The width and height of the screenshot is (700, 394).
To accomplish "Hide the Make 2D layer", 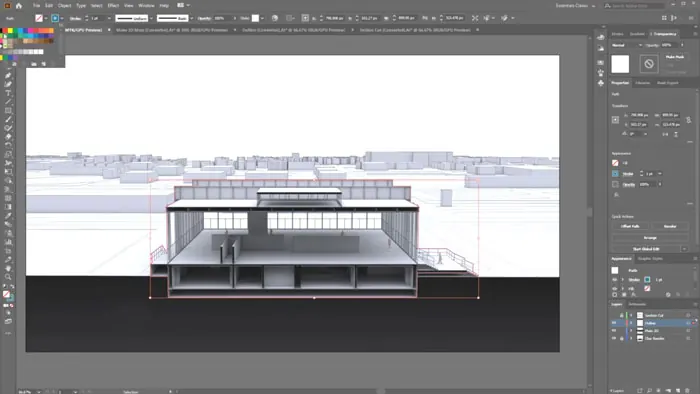I will (x=614, y=331).
